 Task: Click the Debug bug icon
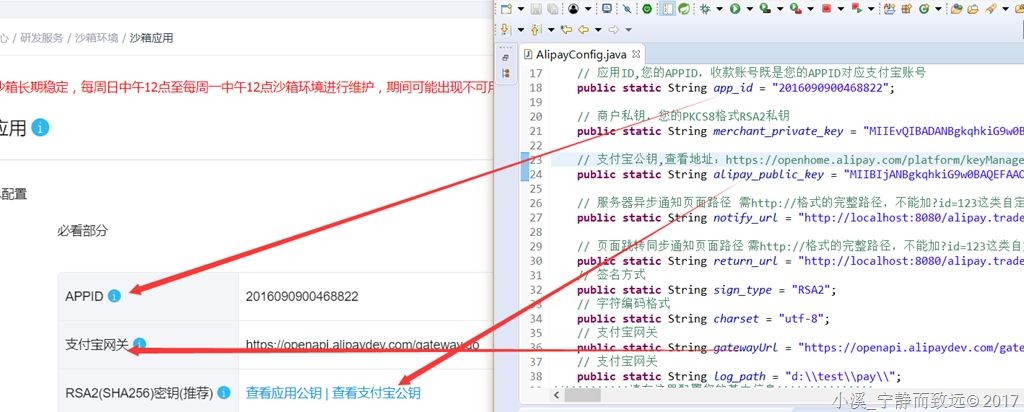pos(705,8)
